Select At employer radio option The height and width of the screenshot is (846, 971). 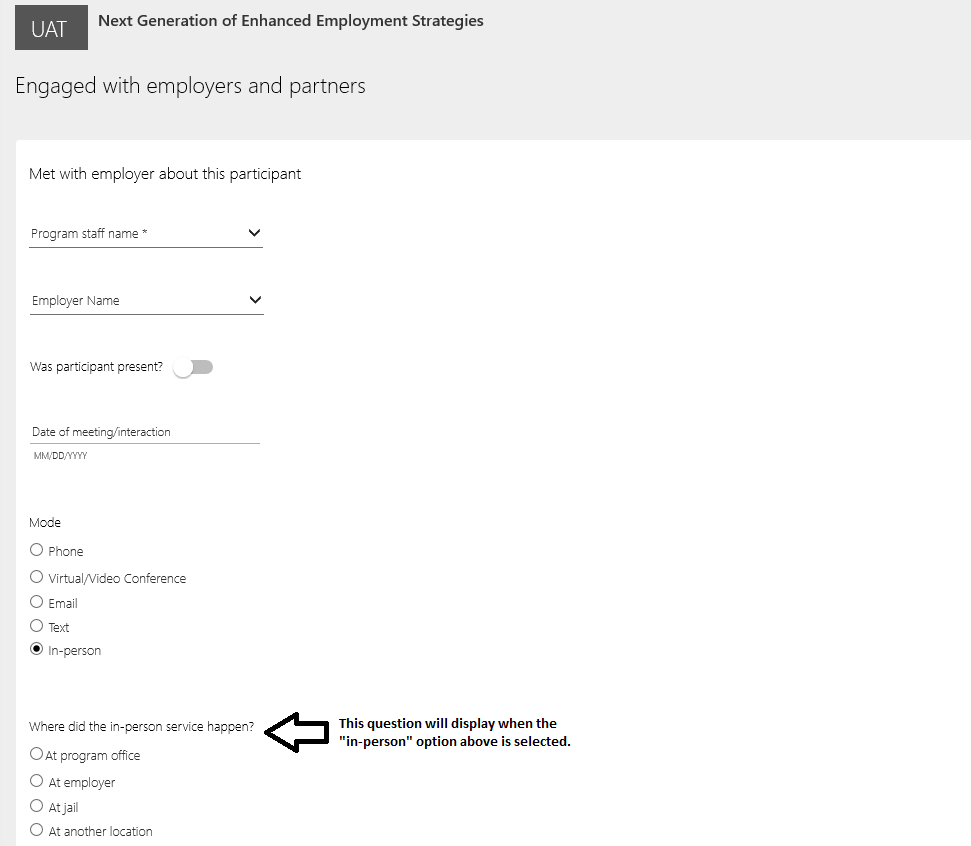coord(37,781)
